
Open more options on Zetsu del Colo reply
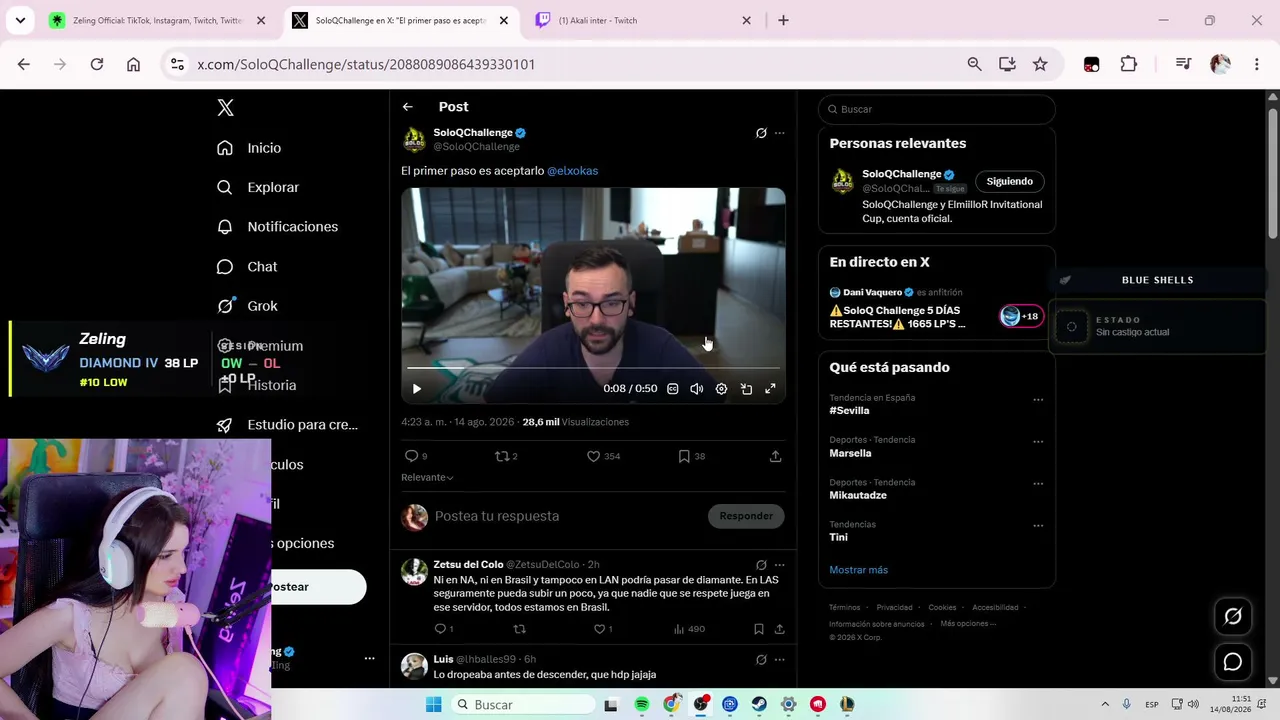(780, 565)
